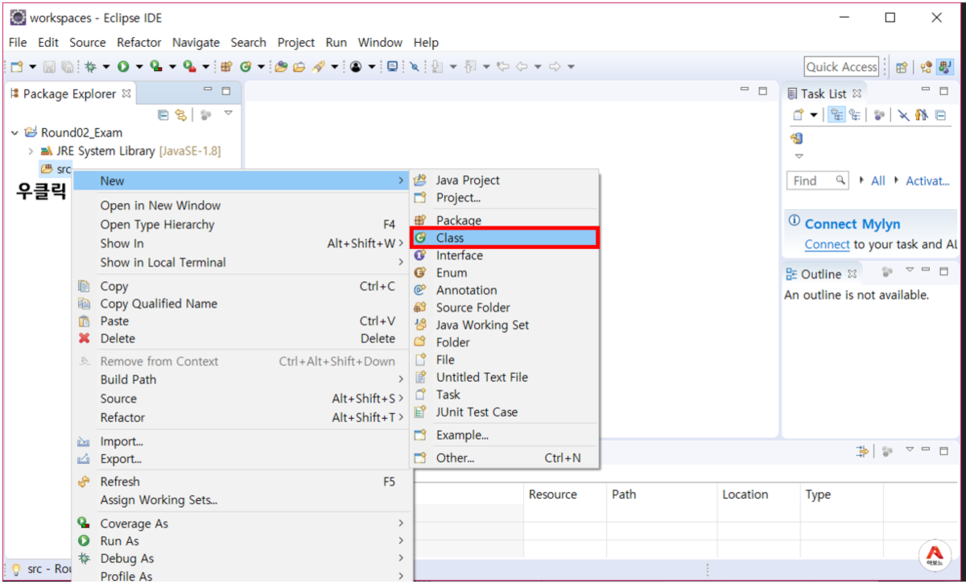966x584 pixels.
Task: Click Collapse All in Task List toolbar
Action: (x=940, y=115)
